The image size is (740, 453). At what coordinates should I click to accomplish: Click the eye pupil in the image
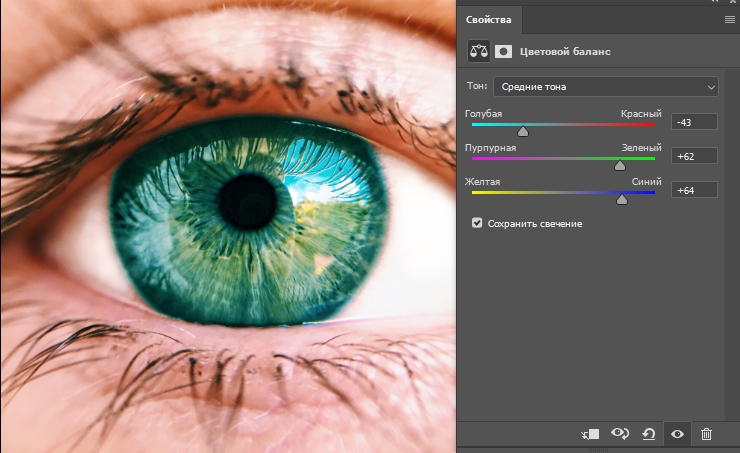pyautogui.click(x=248, y=202)
